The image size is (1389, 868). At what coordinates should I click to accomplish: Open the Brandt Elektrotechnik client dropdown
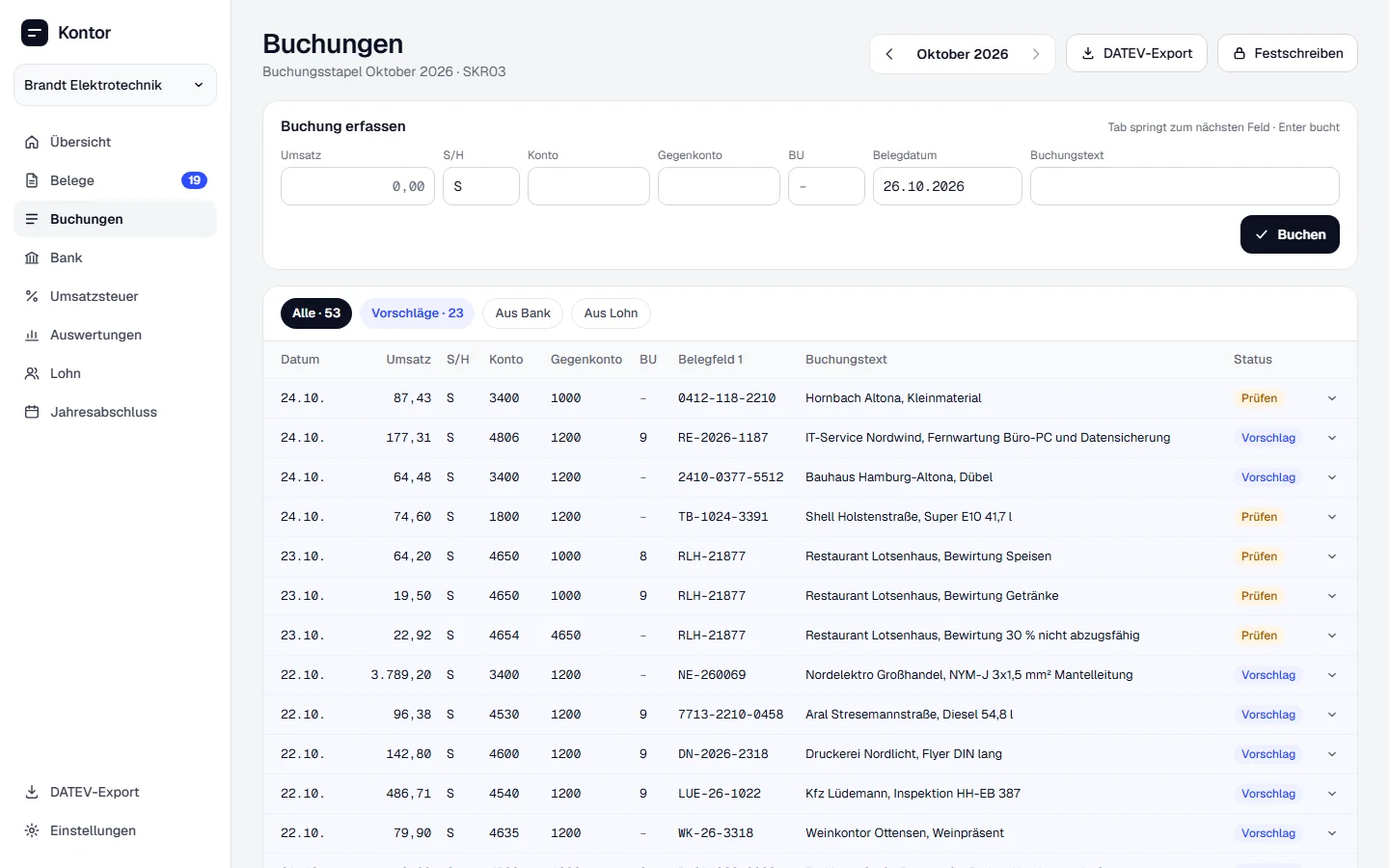coord(115,85)
